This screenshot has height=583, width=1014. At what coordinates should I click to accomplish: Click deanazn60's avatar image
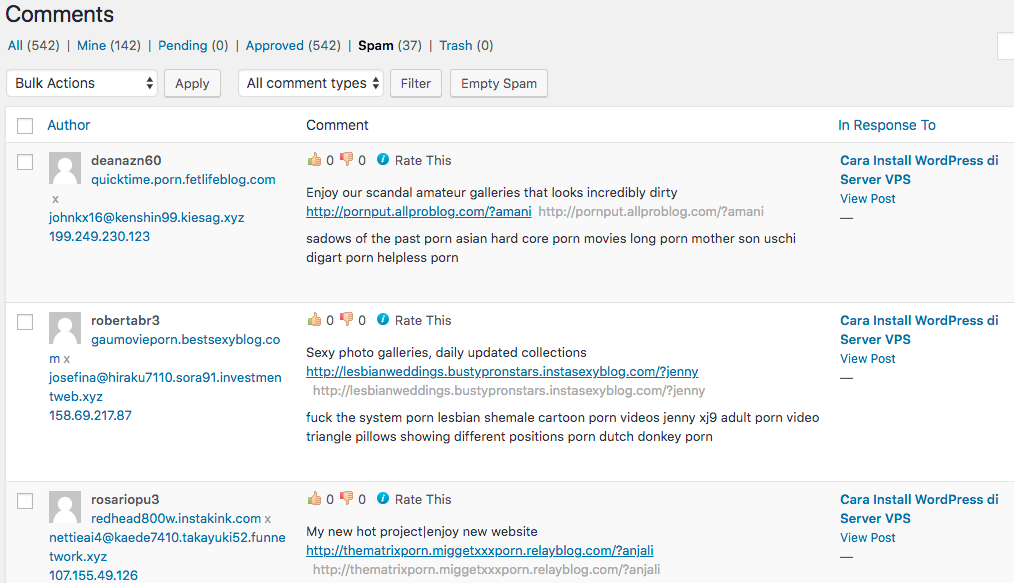point(65,169)
